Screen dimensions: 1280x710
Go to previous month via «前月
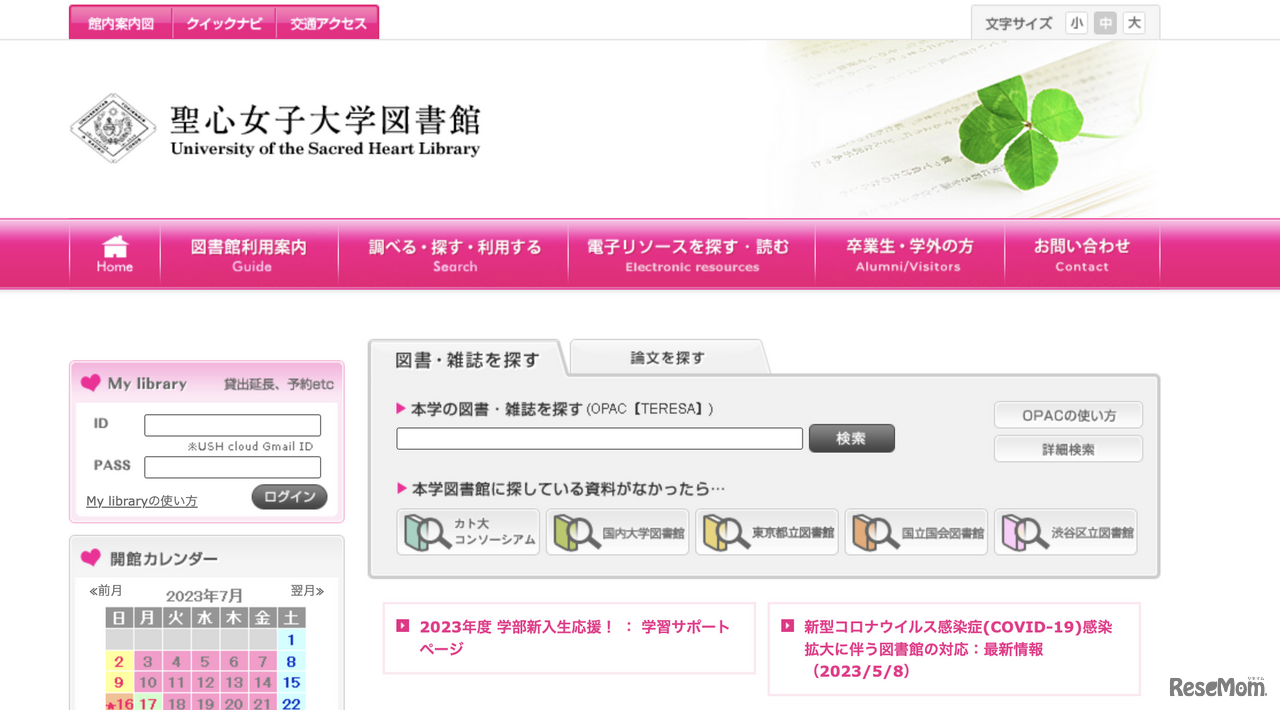[104, 590]
